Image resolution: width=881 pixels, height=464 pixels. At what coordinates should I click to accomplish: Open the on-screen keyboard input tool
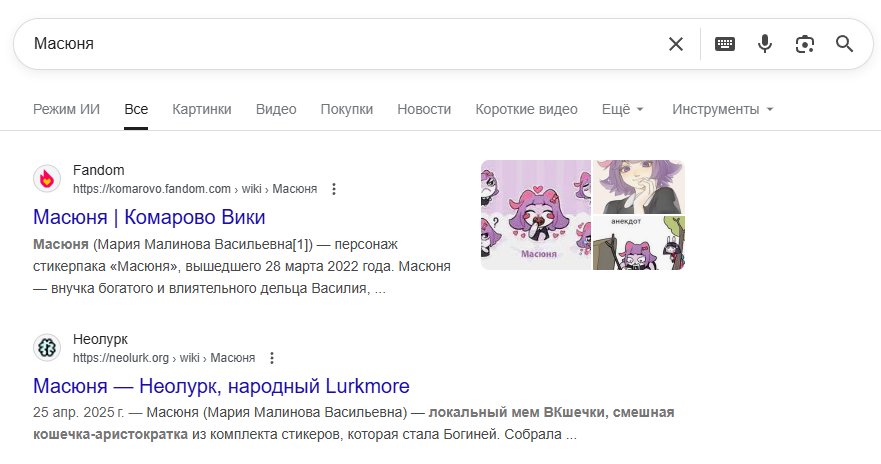pos(725,44)
